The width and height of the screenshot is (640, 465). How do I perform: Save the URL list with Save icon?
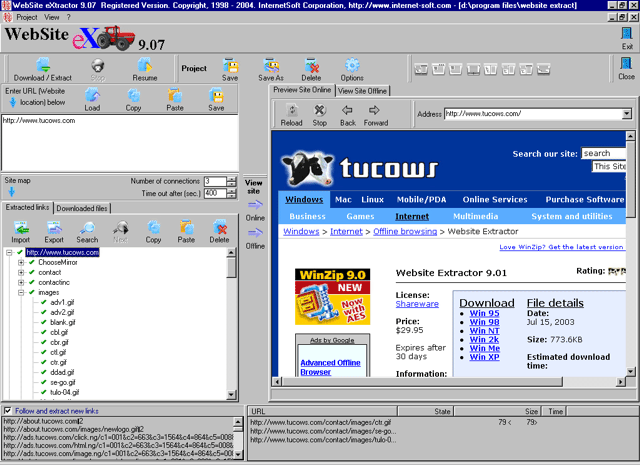point(216,100)
